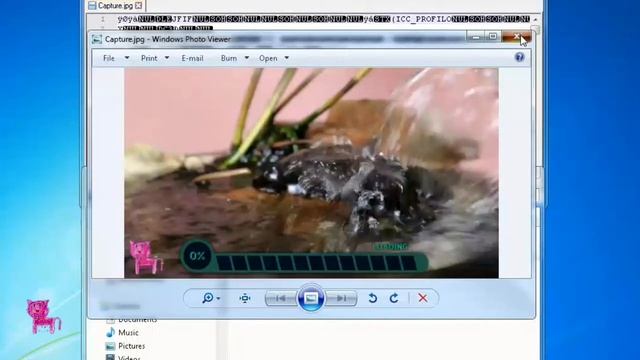Start the slide show with center button
The height and width of the screenshot is (360, 640).
coord(311,298)
